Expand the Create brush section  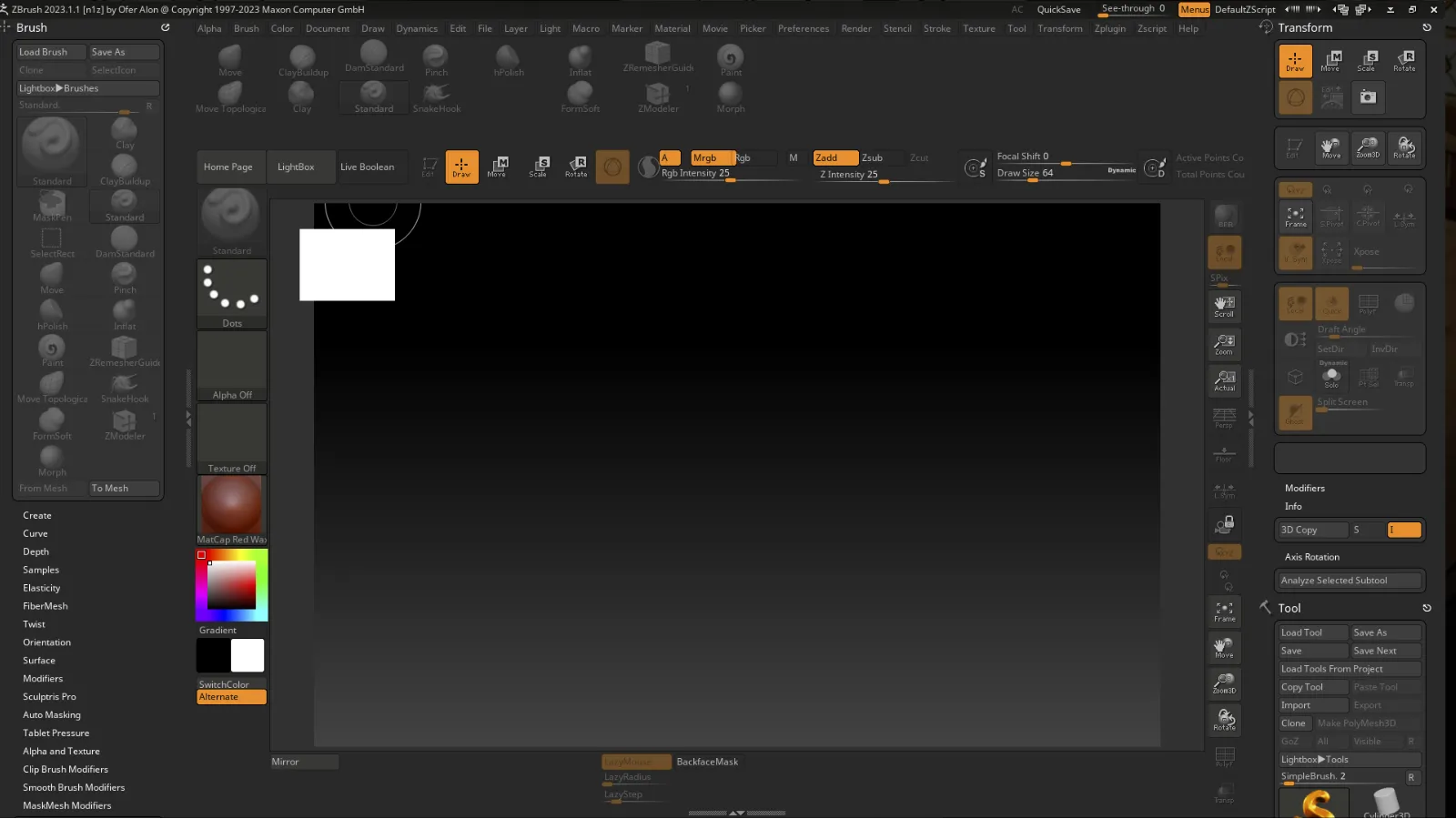click(37, 515)
